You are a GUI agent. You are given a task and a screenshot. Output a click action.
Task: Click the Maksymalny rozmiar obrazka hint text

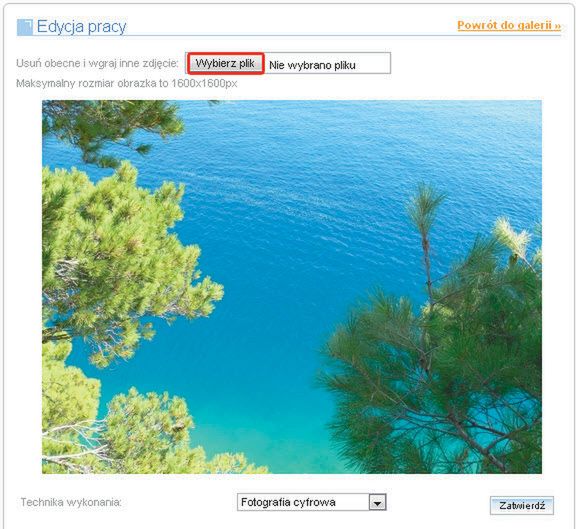[127, 83]
